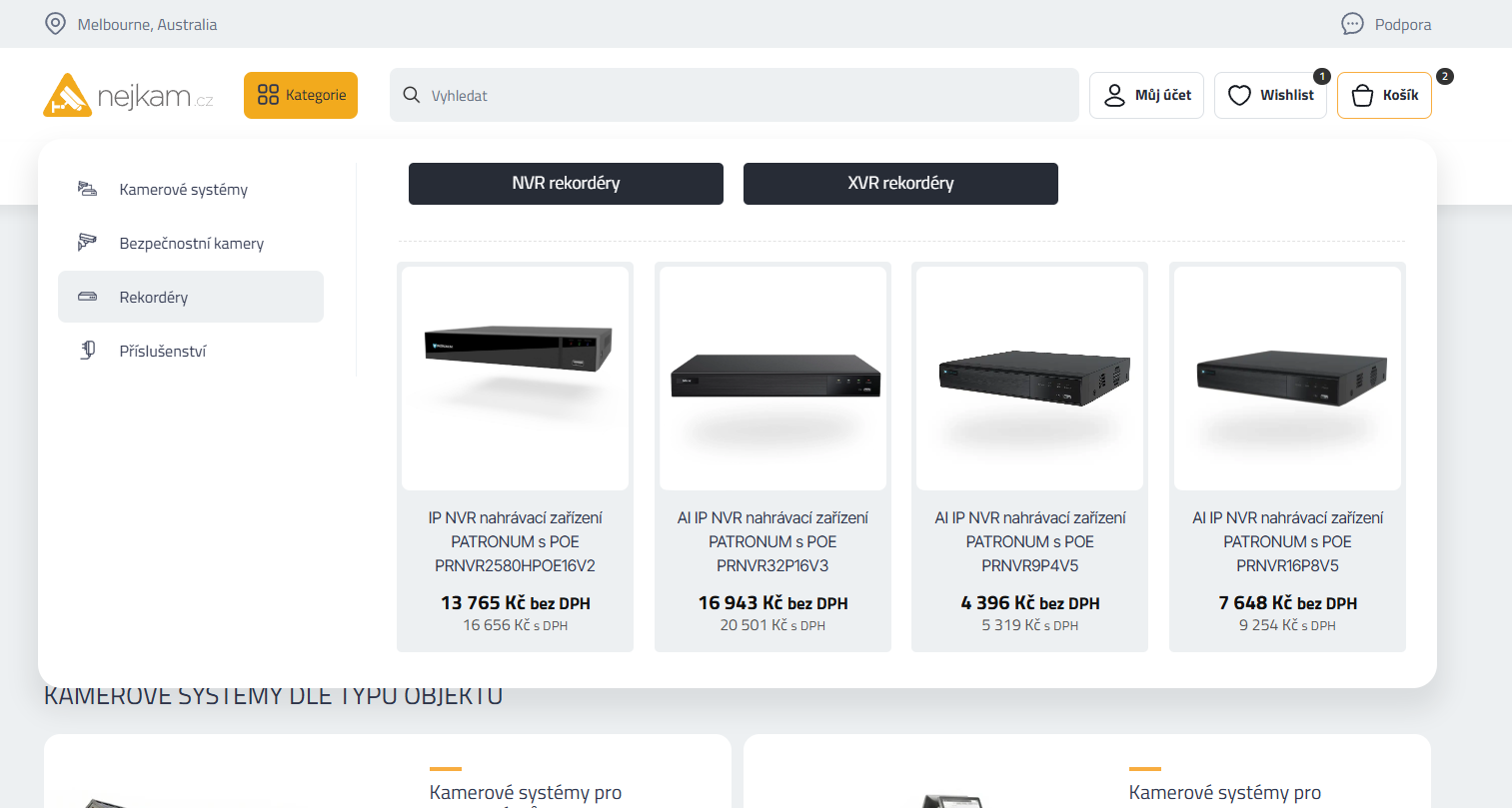The image size is (1512, 808).
Task: Open the Příslušenství category
Action: click(x=162, y=352)
